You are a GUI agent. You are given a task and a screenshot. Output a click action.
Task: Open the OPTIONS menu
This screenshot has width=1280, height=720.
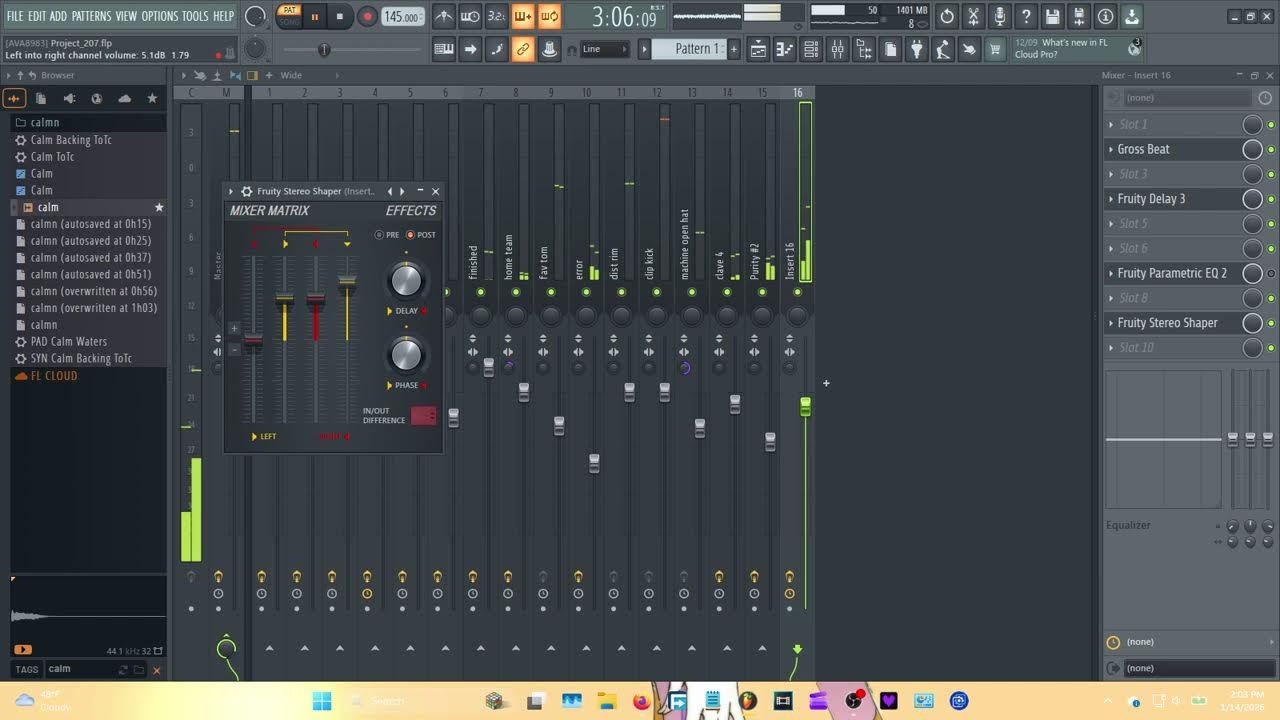point(160,16)
